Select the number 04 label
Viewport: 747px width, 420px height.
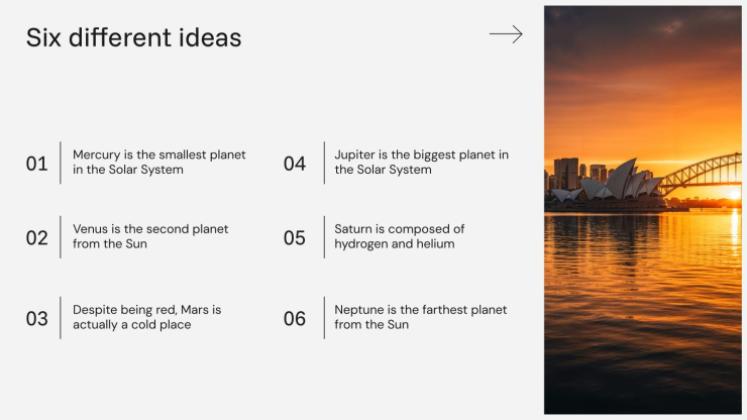[294, 163]
